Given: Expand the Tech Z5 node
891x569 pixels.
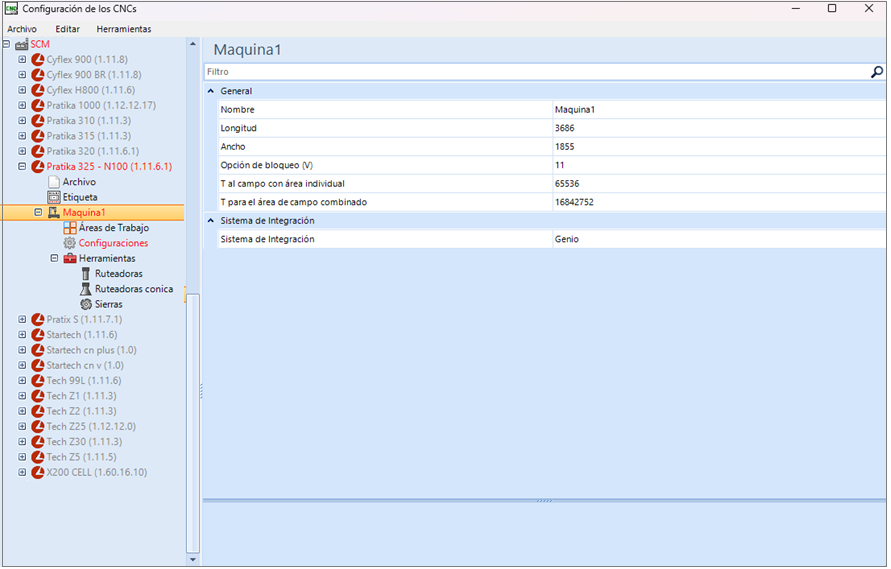Looking at the screenshot, I should coord(22,457).
